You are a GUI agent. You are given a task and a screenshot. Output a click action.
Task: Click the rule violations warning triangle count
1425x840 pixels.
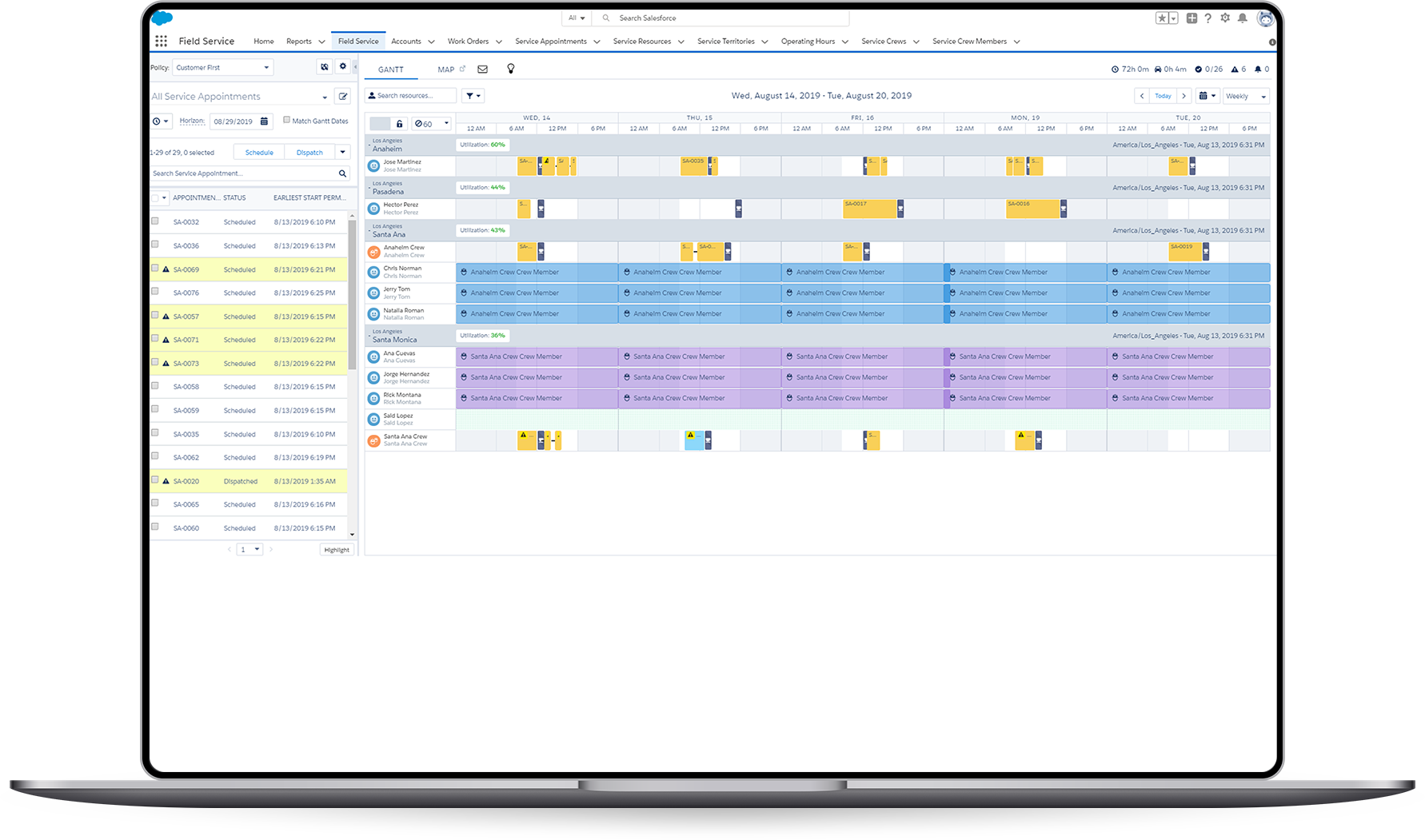click(1239, 70)
